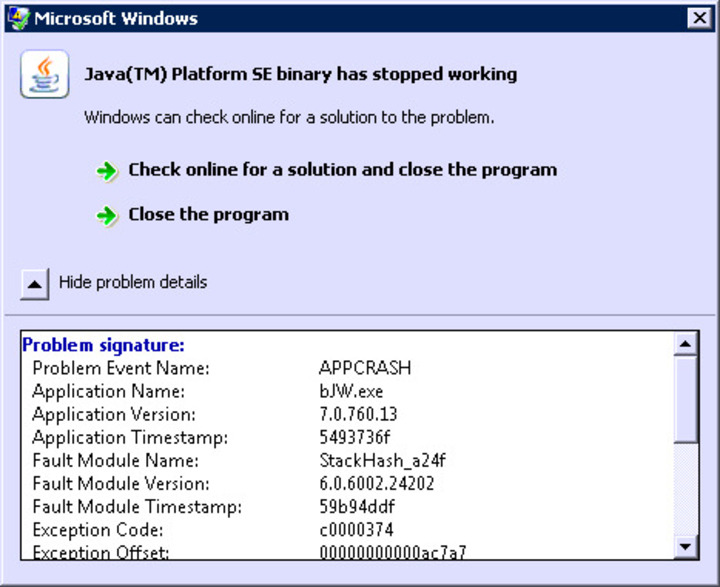Click the Hide problem details label

(132, 282)
